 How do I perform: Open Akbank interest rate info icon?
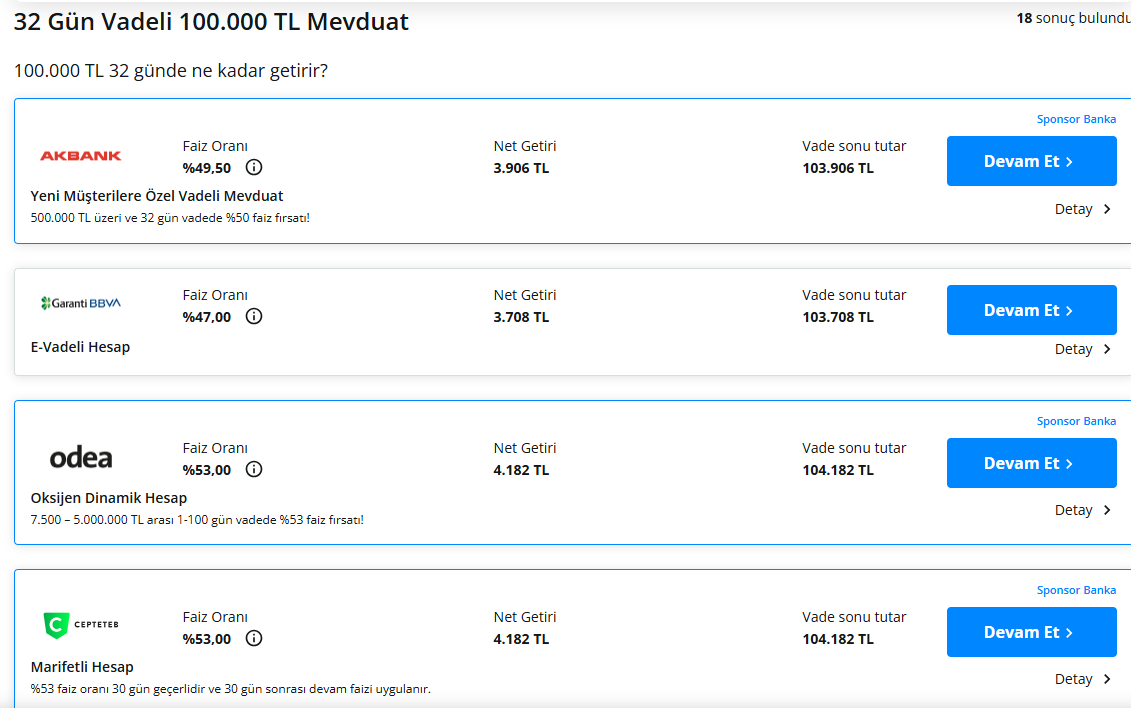[254, 167]
